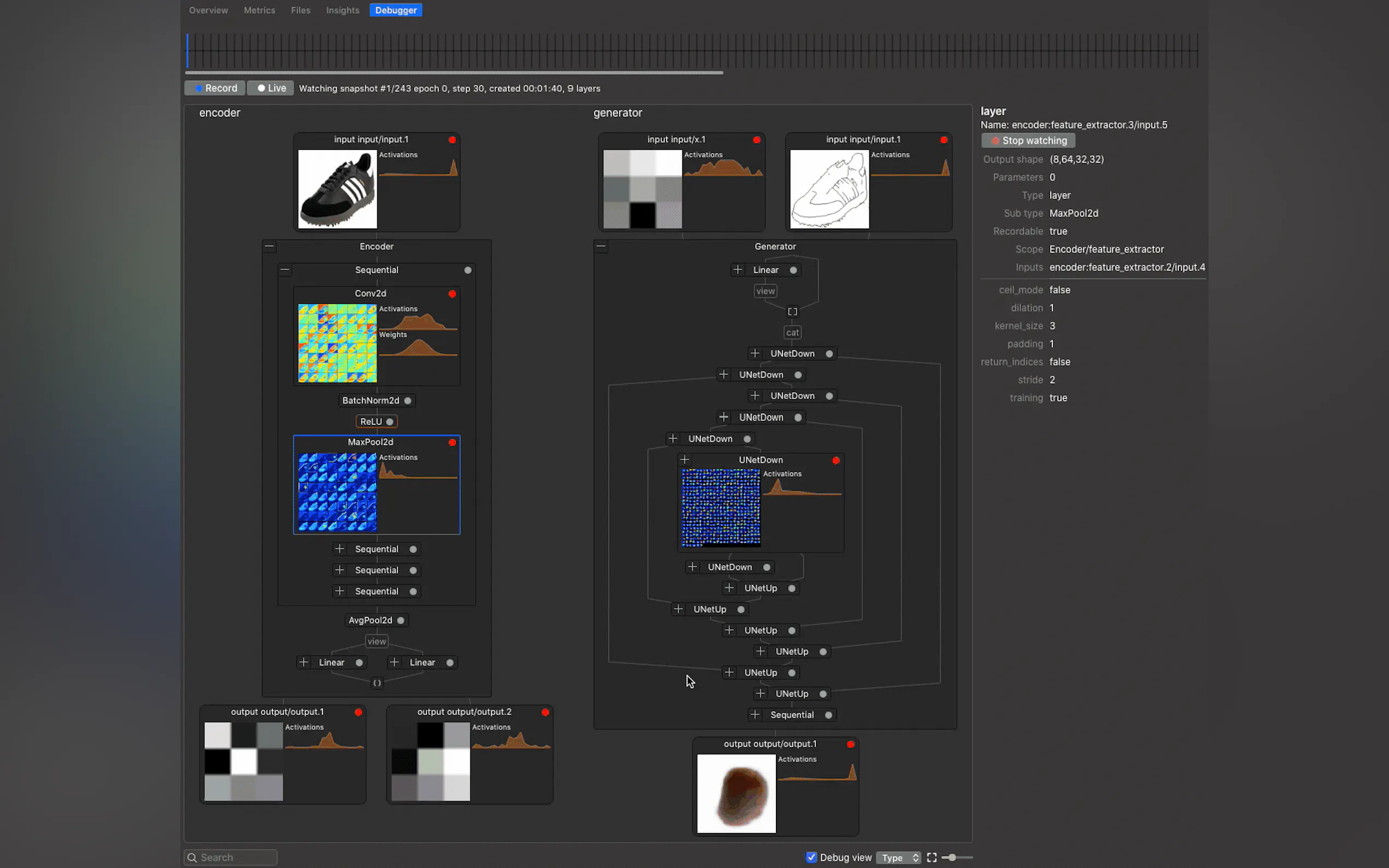Switch to the Metrics tab

click(x=259, y=10)
